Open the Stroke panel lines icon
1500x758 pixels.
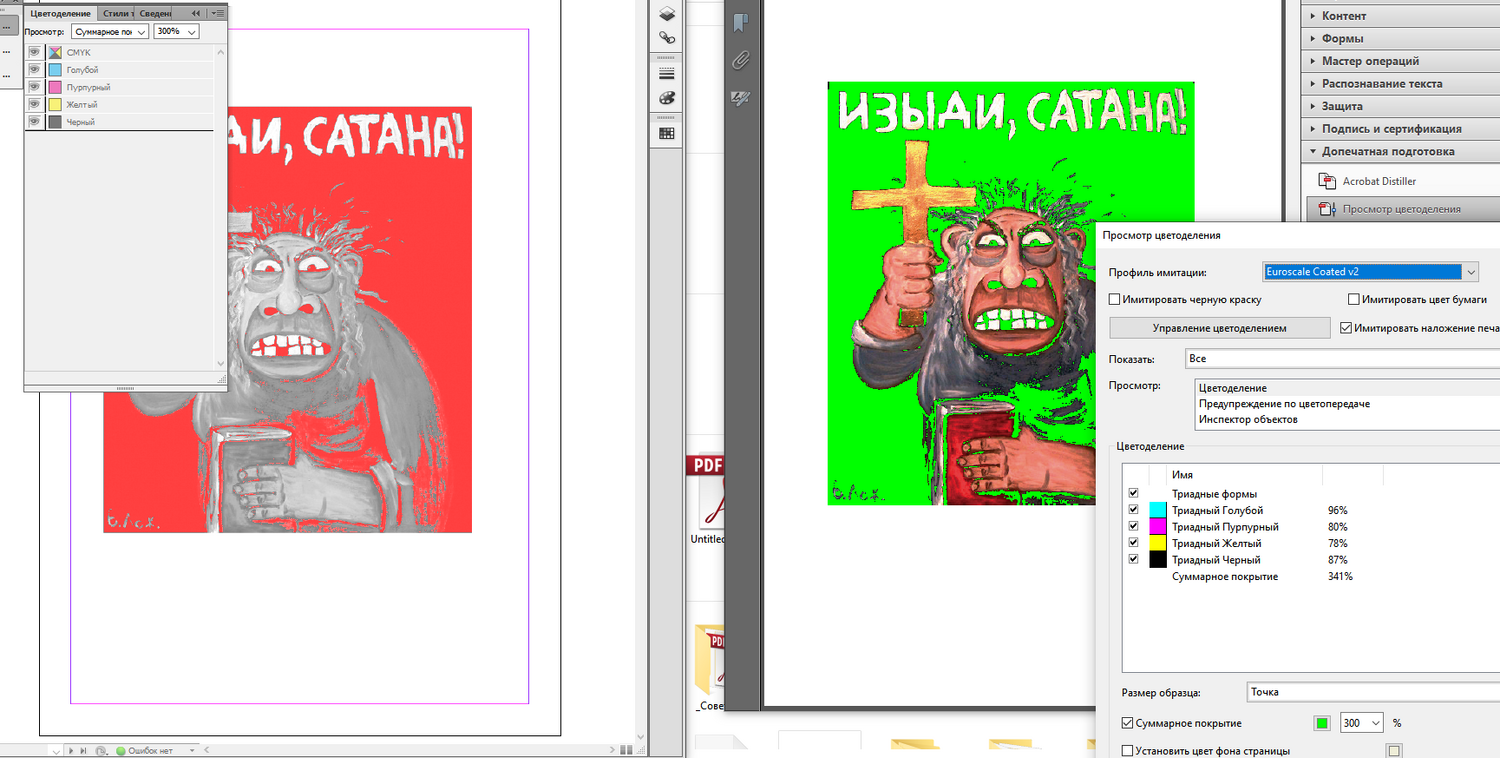666,74
